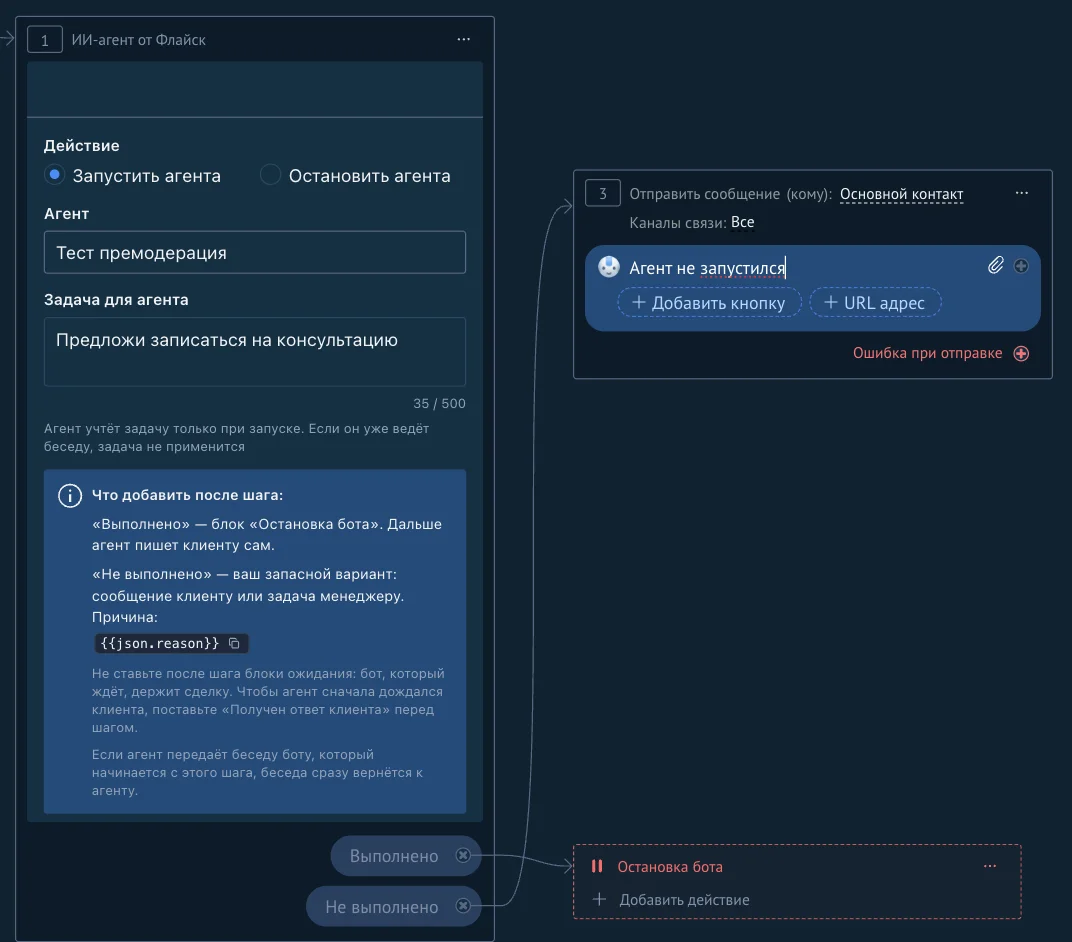Click the pause icon of Остановка бота

click(597, 866)
